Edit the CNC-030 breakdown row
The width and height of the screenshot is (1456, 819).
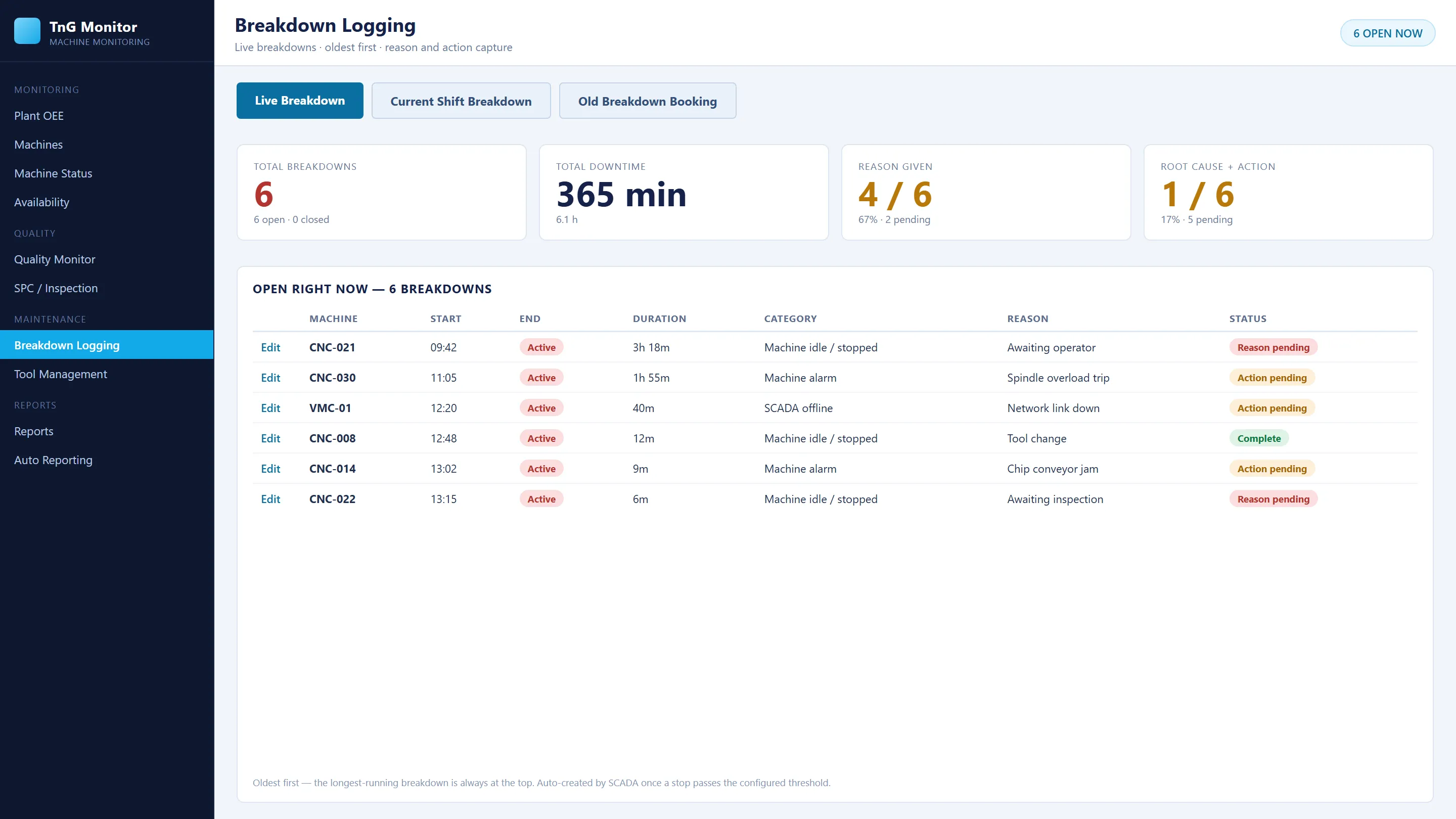(270, 378)
